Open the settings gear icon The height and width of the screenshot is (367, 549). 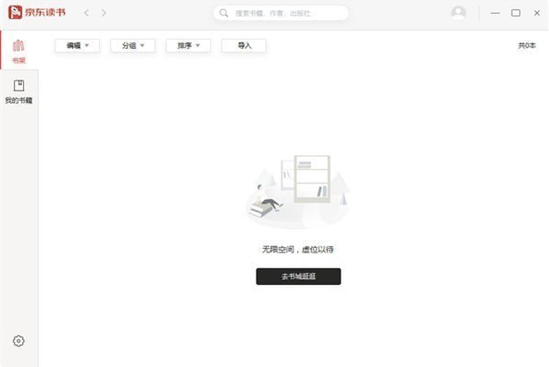coord(19,341)
